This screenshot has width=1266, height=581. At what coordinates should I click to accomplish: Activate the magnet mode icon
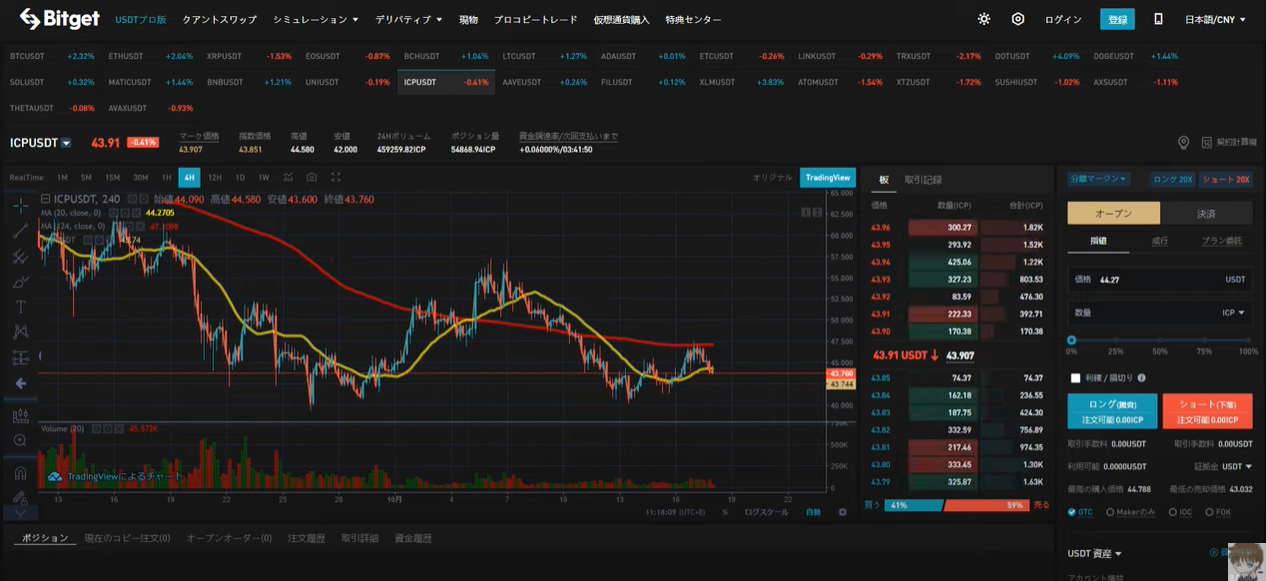[20, 473]
